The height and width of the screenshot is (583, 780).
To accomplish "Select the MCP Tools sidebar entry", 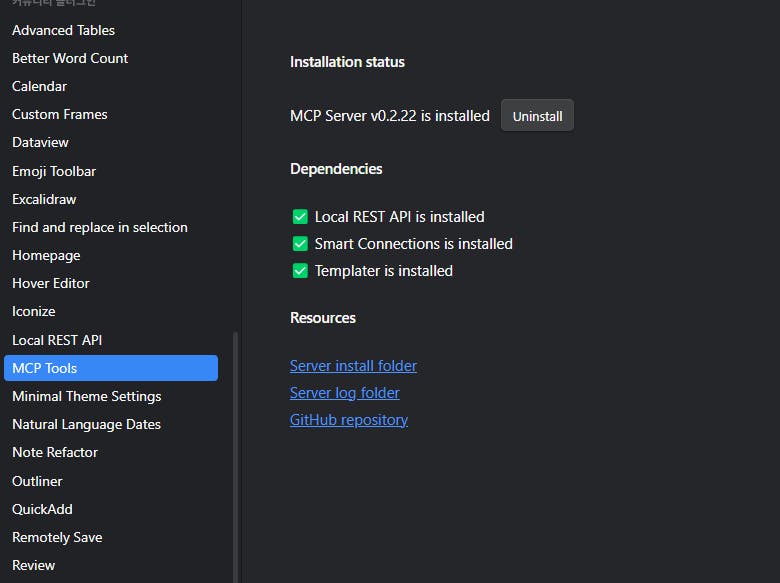I will pos(110,368).
